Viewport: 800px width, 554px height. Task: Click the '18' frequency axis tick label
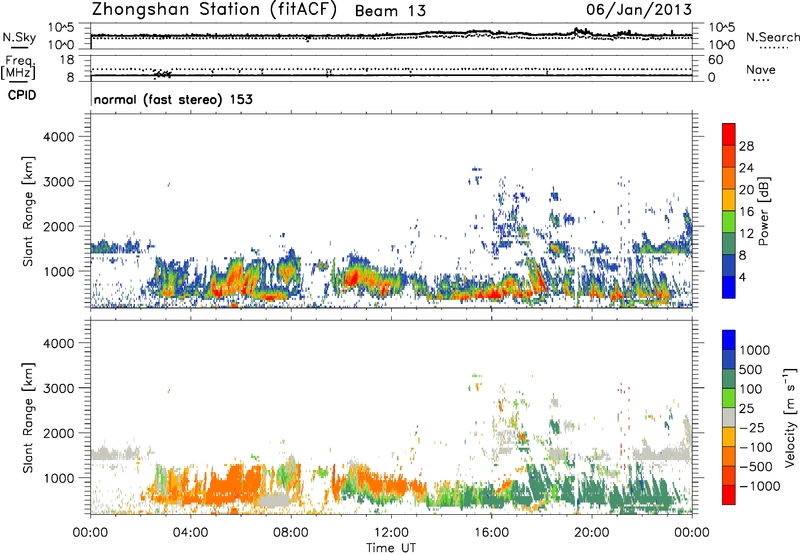[x=67, y=60]
